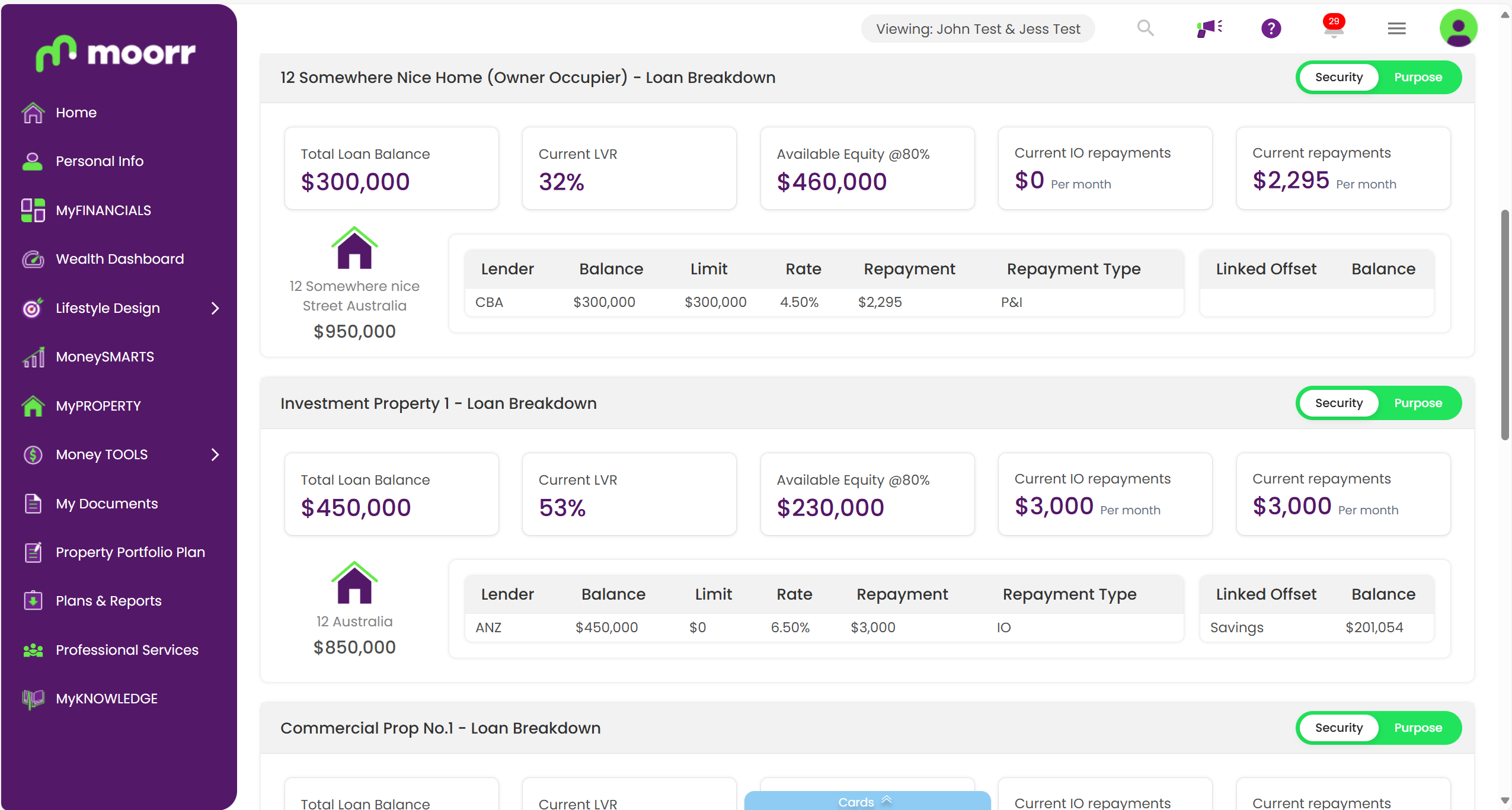Open MoneySMARTS in the sidebar
This screenshot has height=810, width=1512.
tap(105, 357)
